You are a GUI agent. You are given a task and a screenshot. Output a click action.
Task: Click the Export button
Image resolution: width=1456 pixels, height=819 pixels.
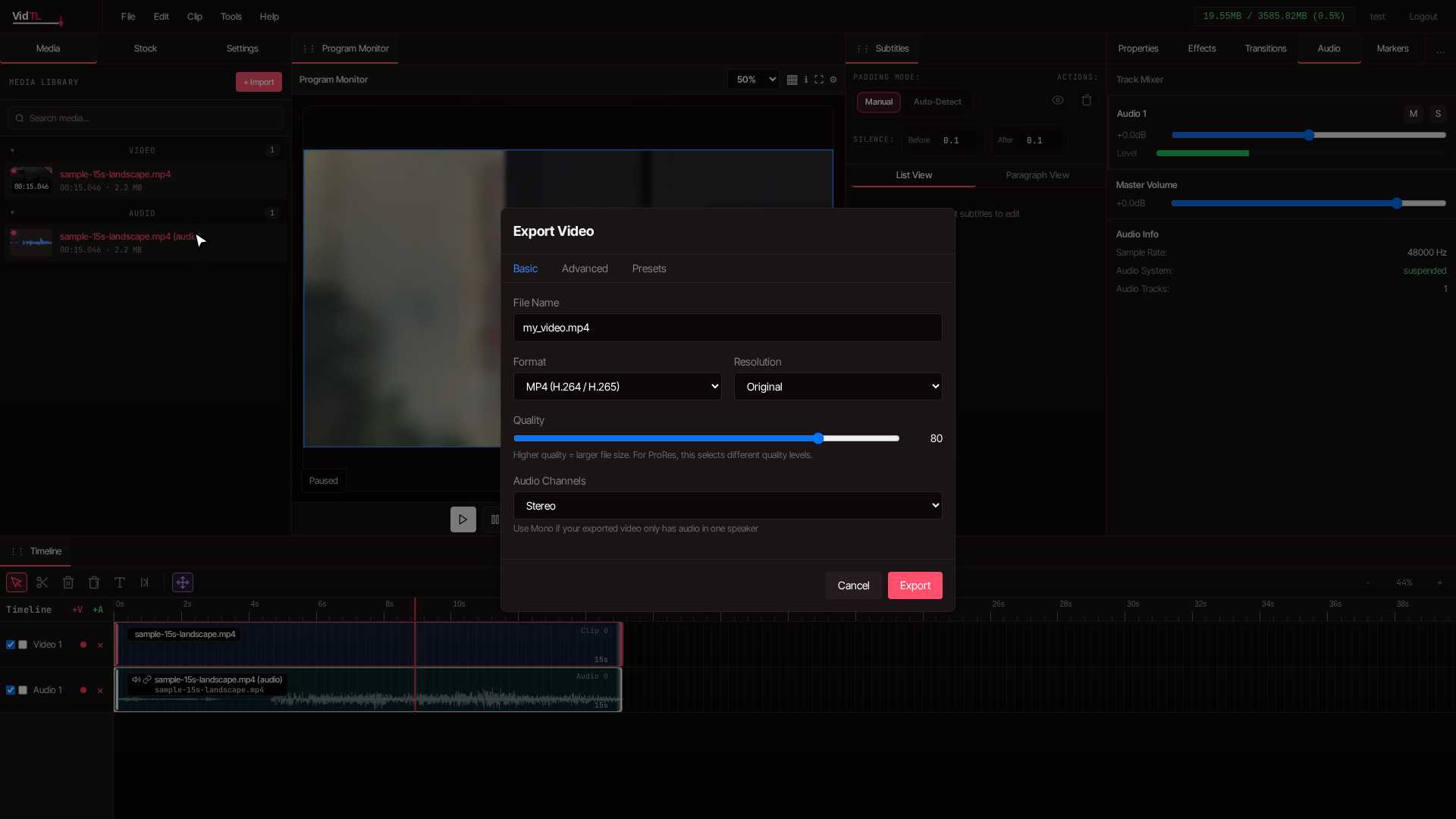[915, 585]
